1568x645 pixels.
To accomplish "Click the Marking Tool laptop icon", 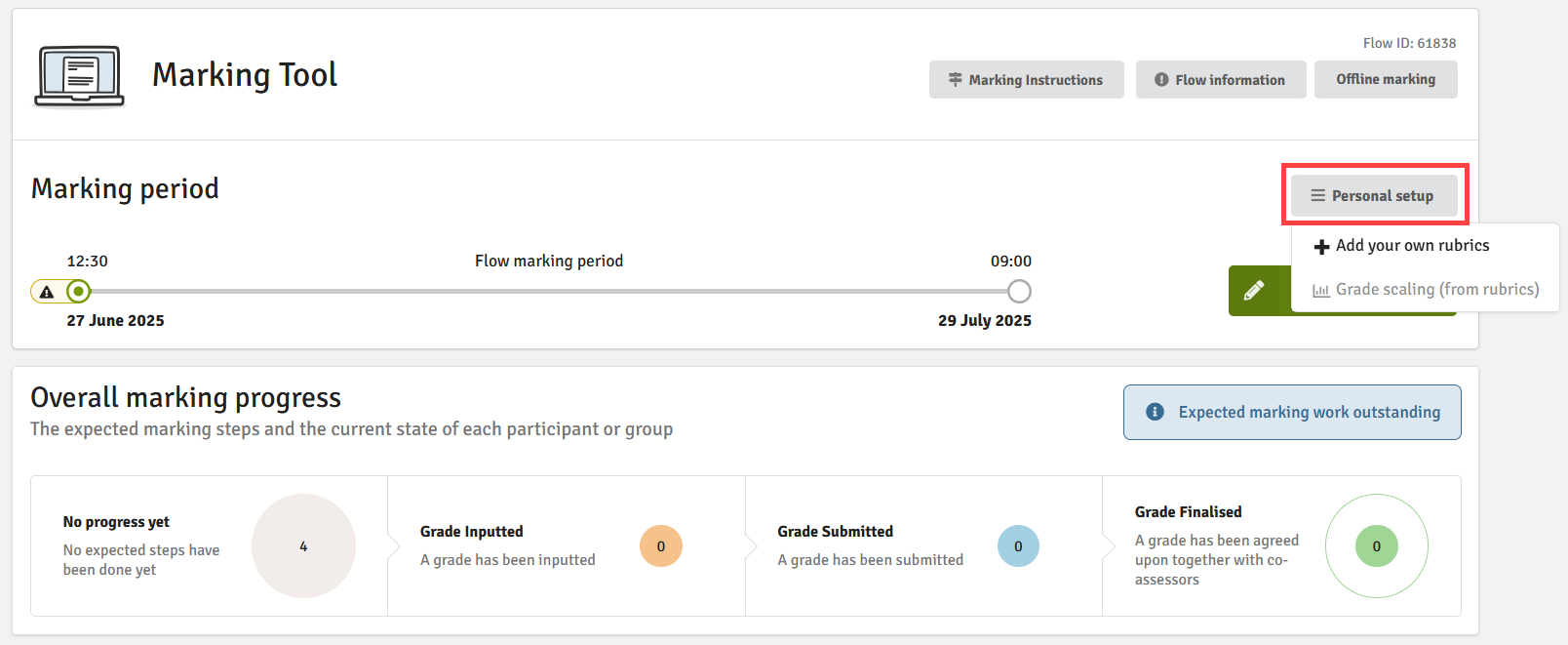I will tap(80, 76).
